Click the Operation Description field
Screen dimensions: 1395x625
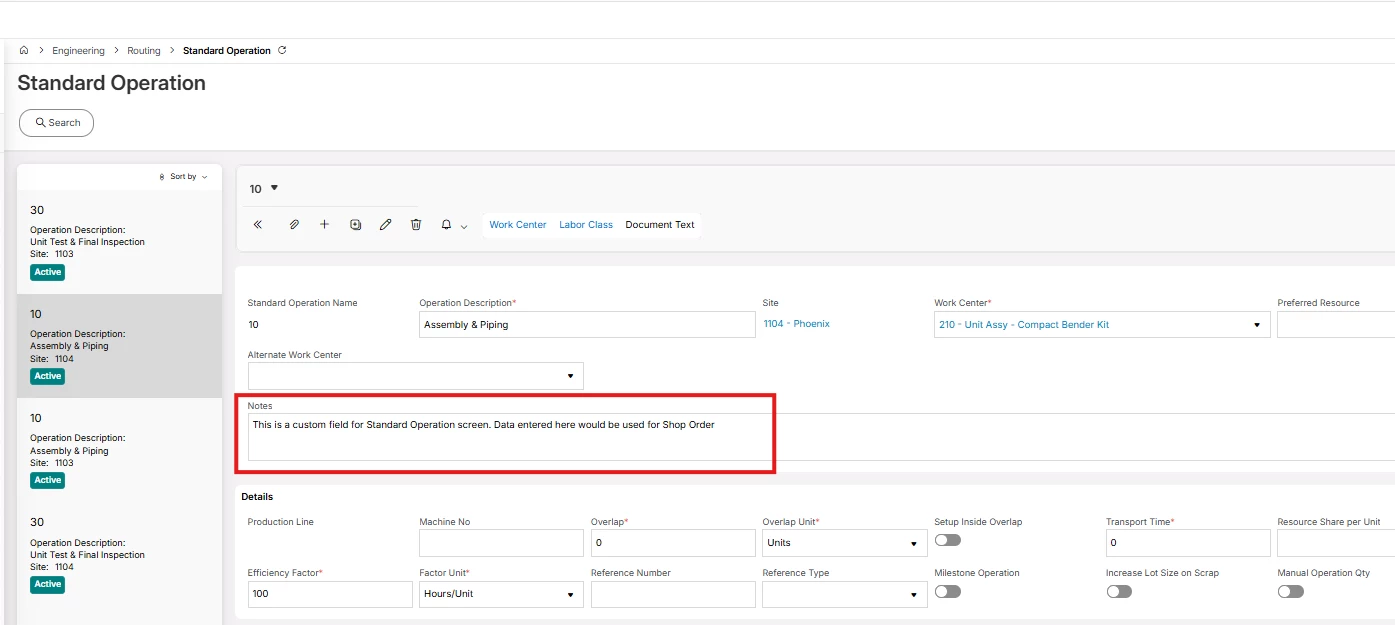click(x=587, y=325)
